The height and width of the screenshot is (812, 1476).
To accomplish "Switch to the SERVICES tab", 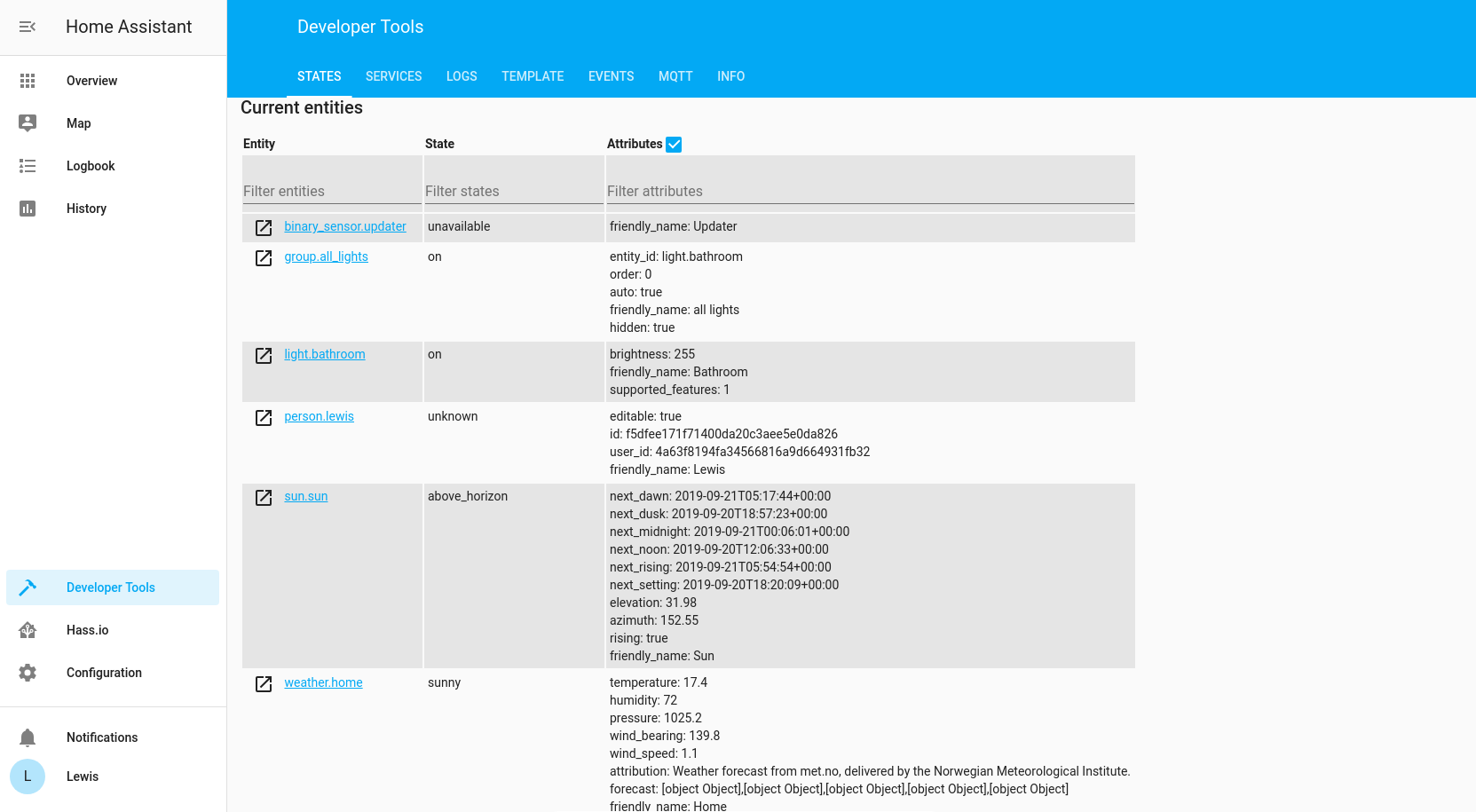I will 393,76.
